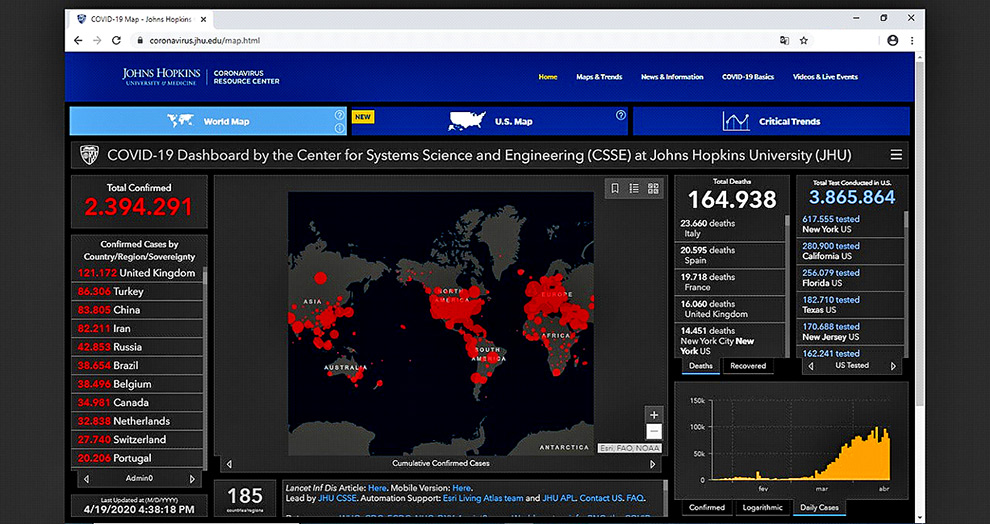This screenshot has width=990, height=524.
Task: Click the Lancet article Here link
Action: [x=377, y=488]
